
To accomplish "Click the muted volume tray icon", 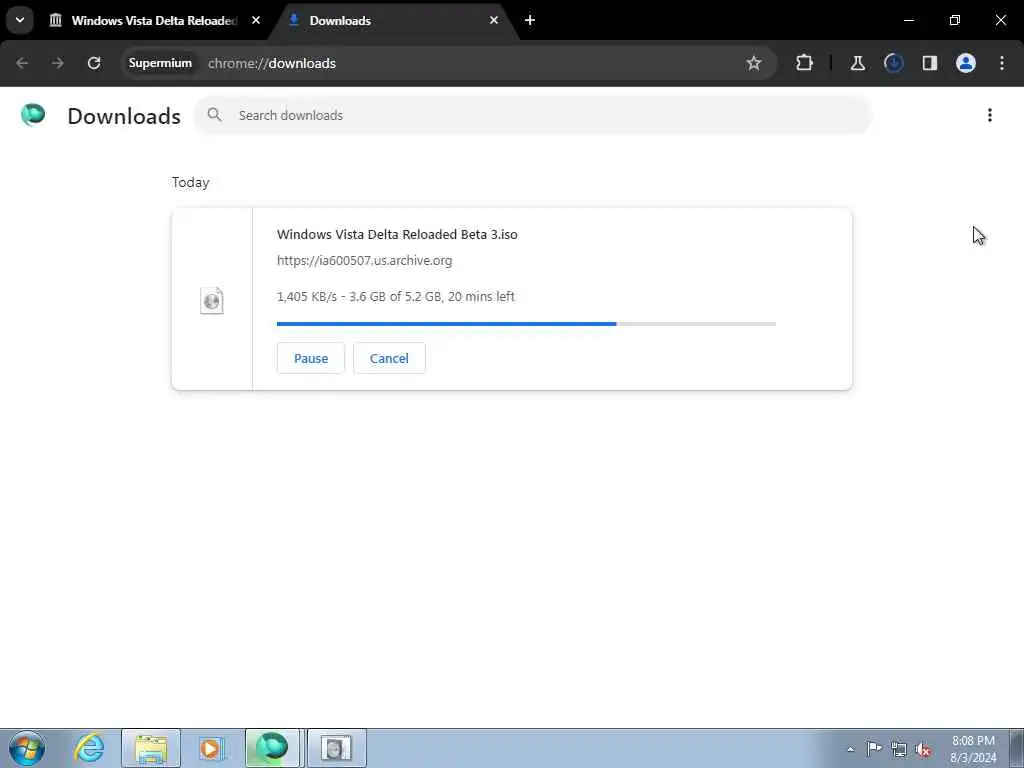I will [x=923, y=749].
